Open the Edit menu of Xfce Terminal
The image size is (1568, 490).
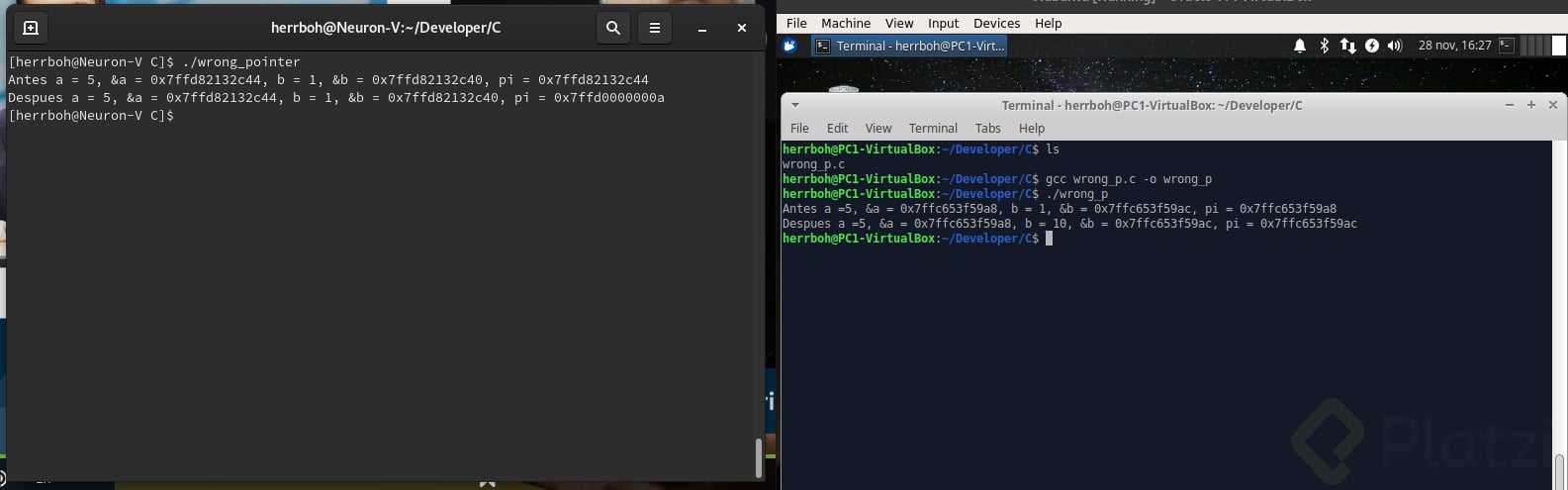837,129
